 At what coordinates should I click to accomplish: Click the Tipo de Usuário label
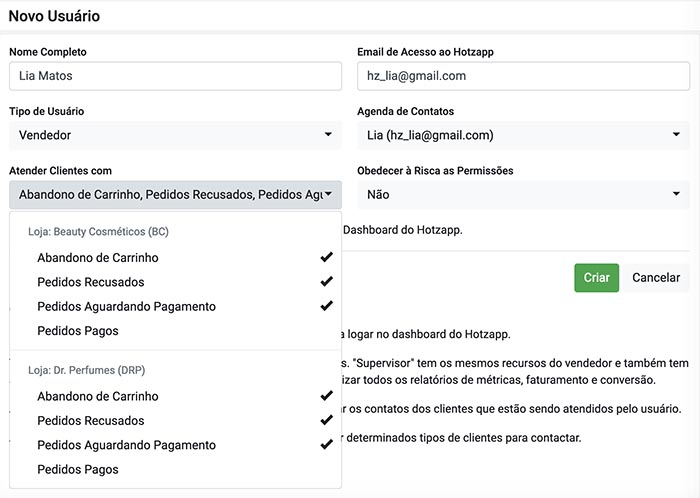pyautogui.click(x=46, y=111)
